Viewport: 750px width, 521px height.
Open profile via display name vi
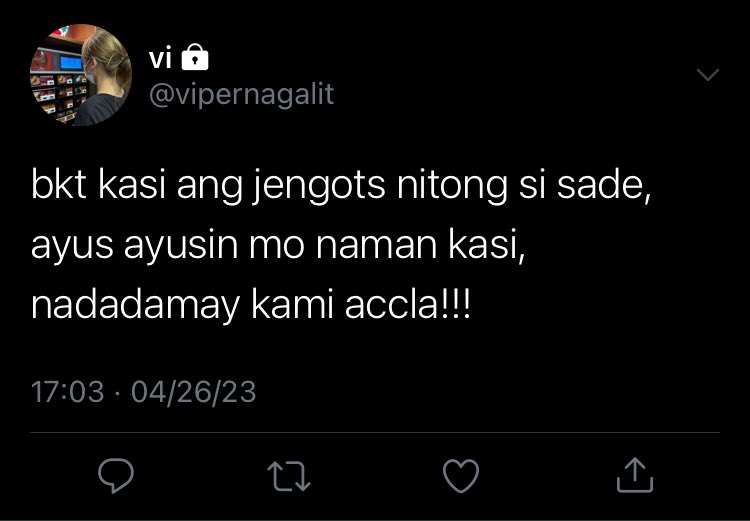(x=160, y=59)
